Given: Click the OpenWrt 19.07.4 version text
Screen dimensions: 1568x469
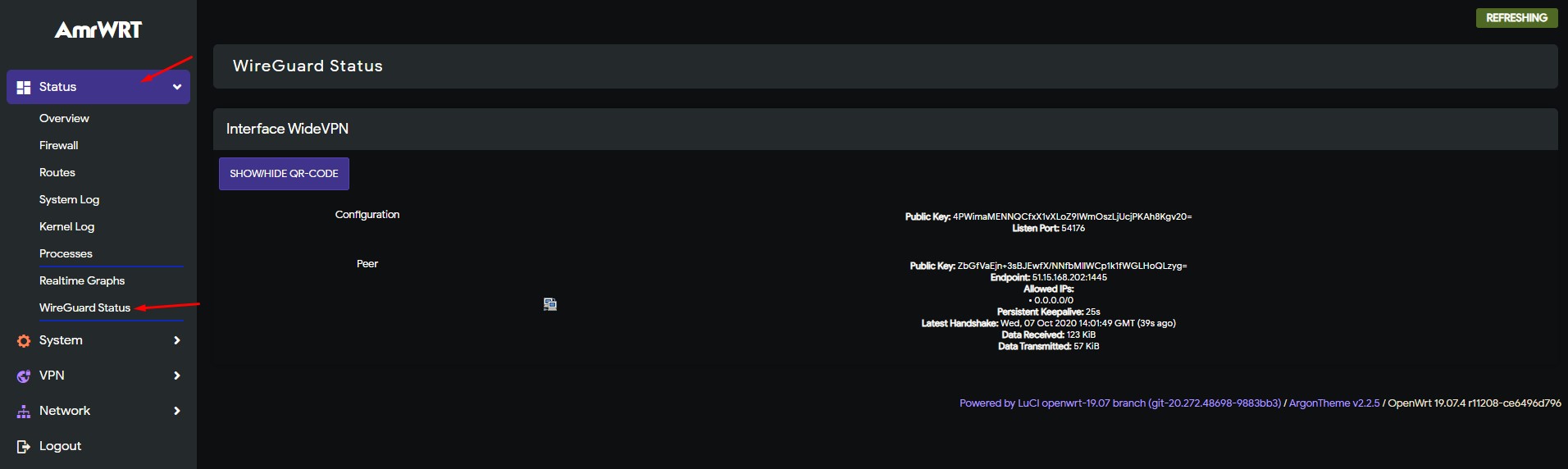Looking at the screenshot, I should 1475,403.
